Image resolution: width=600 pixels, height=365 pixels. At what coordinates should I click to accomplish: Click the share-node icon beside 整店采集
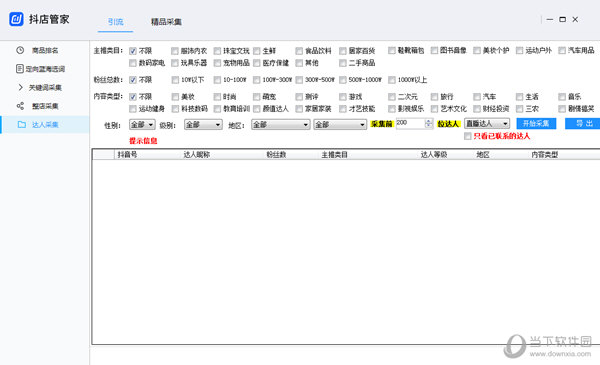(x=20, y=106)
